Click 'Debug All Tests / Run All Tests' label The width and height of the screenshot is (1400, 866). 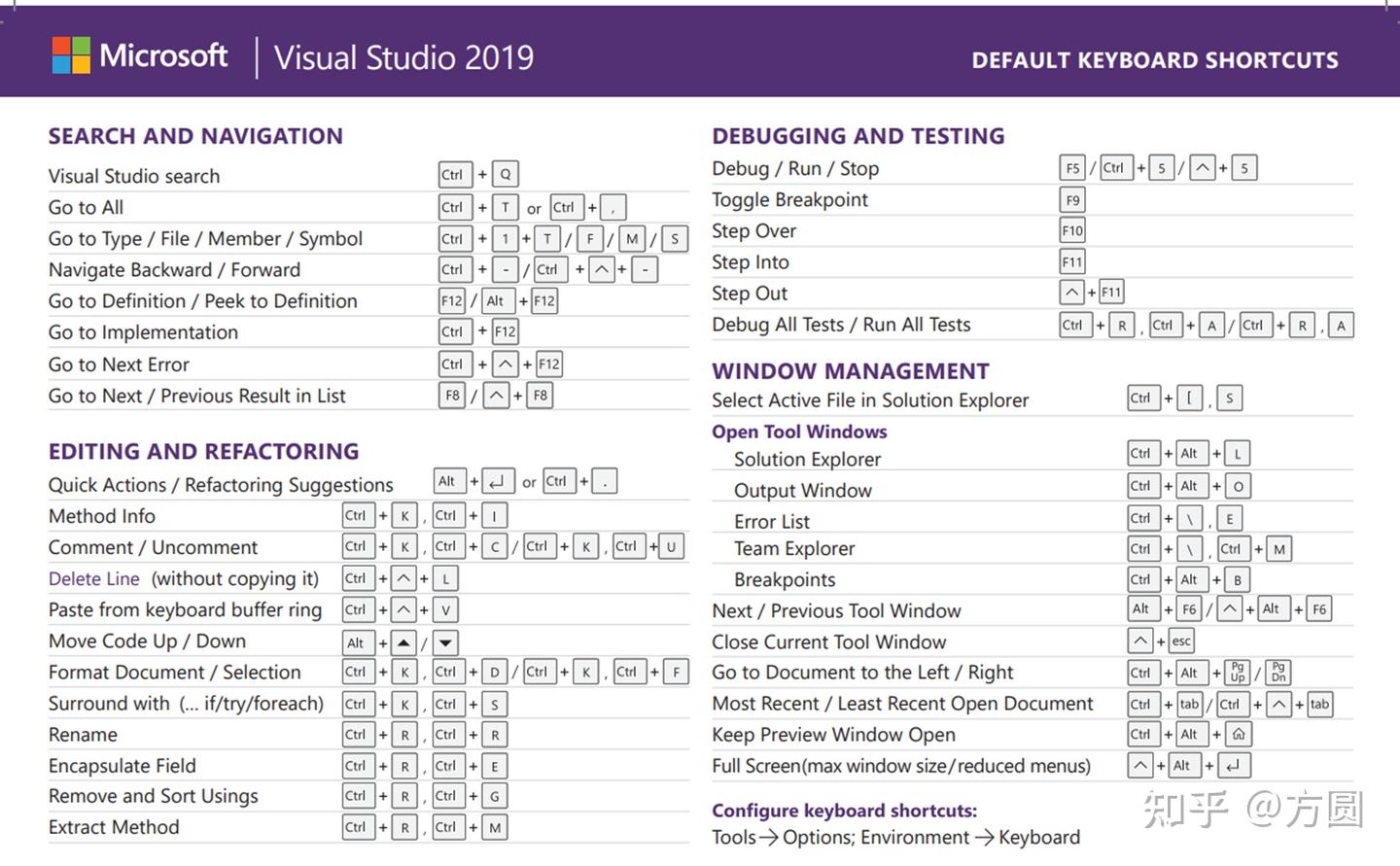click(x=841, y=325)
